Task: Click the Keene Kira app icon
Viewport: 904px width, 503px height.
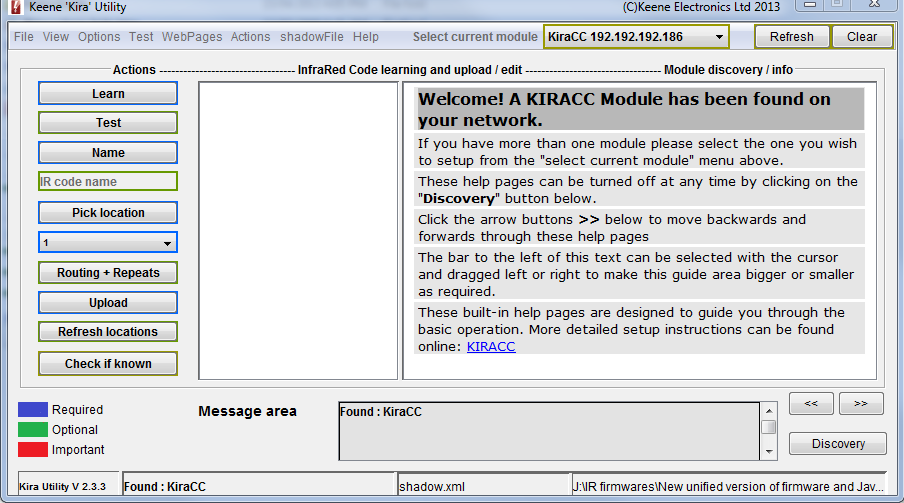Action: point(16,7)
